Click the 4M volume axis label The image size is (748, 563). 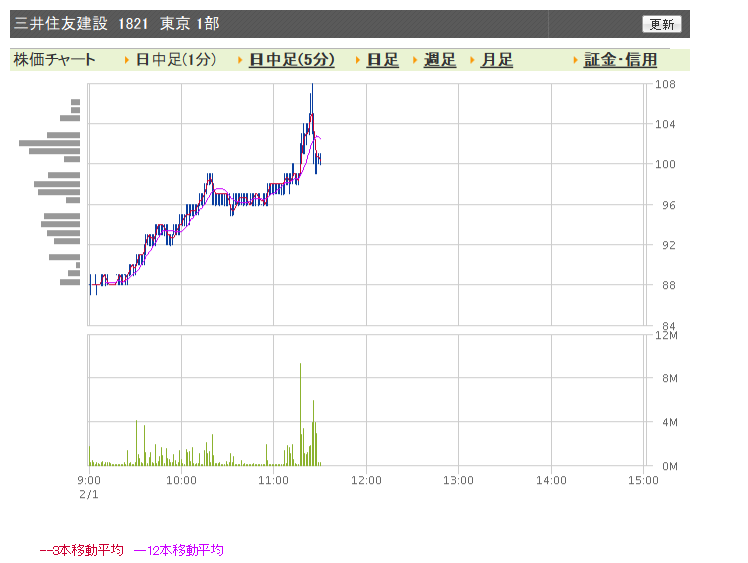point(669,422)
